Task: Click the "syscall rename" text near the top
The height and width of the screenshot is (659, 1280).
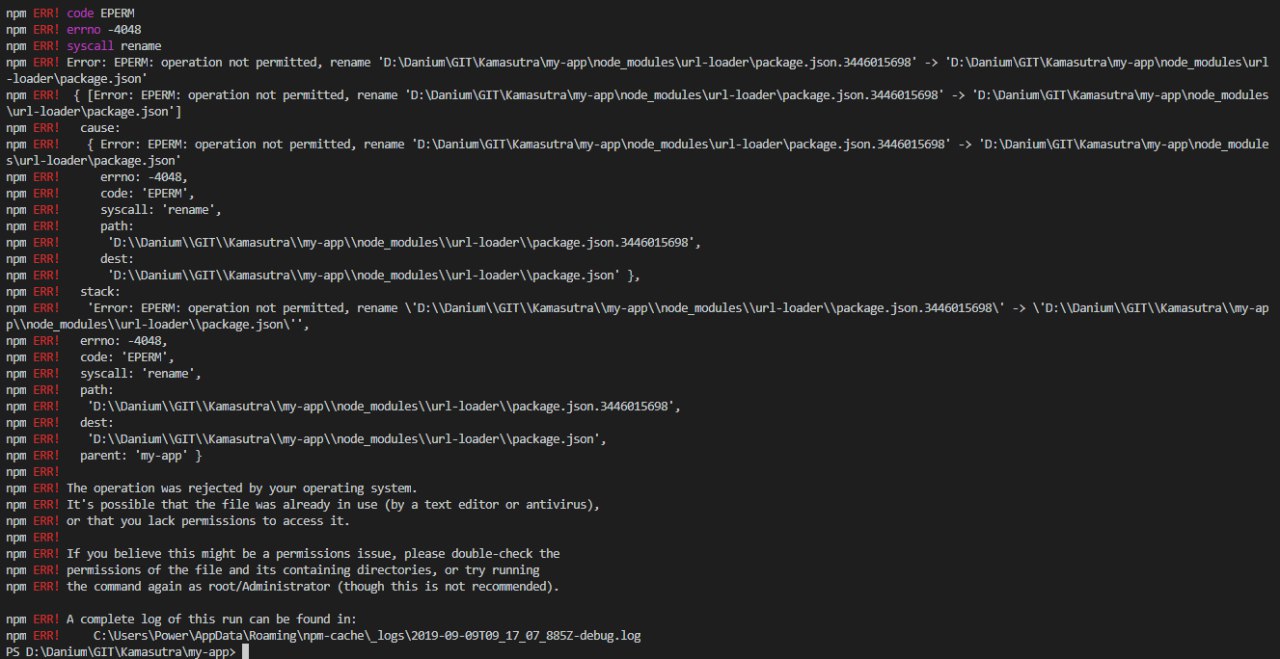Action: [114, 46]
